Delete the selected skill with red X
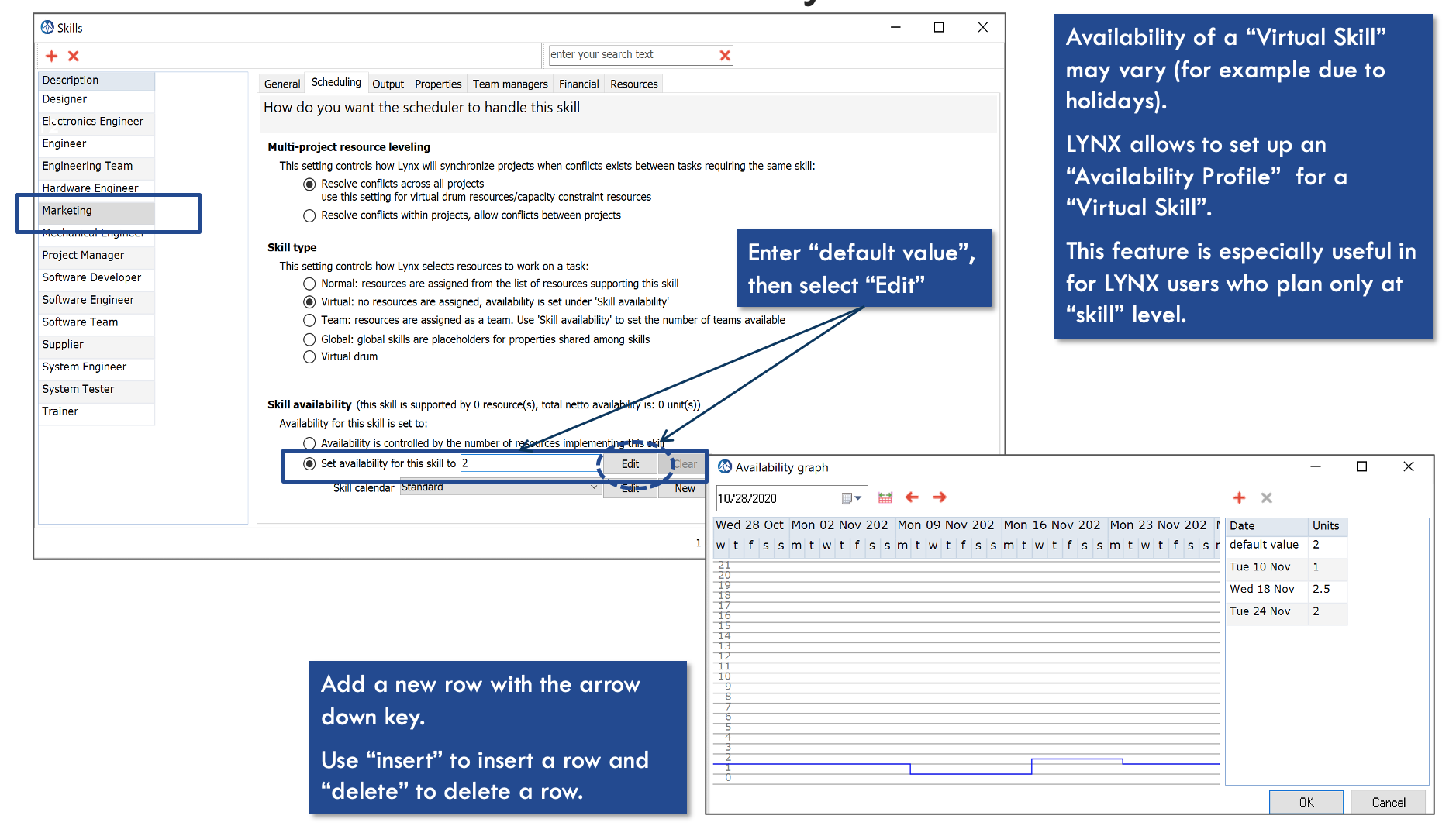 [x=74, y=56]
